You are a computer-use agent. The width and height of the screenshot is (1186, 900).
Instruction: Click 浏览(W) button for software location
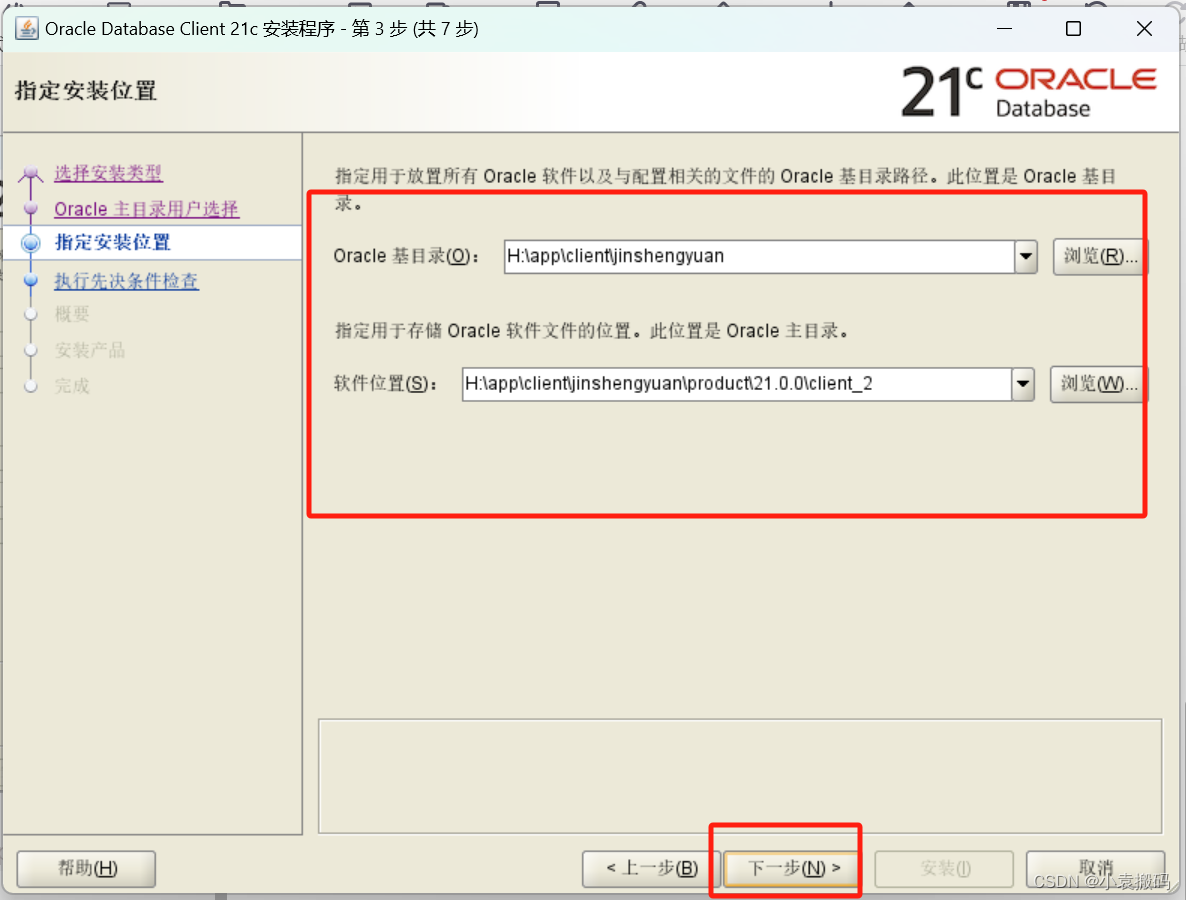pyautogui.click(x=1098, y=384)
